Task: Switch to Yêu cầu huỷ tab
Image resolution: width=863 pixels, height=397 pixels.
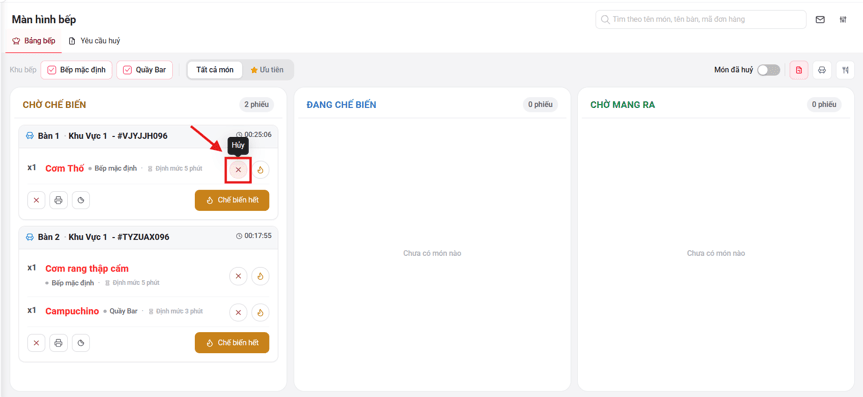Action: [94, 41]
